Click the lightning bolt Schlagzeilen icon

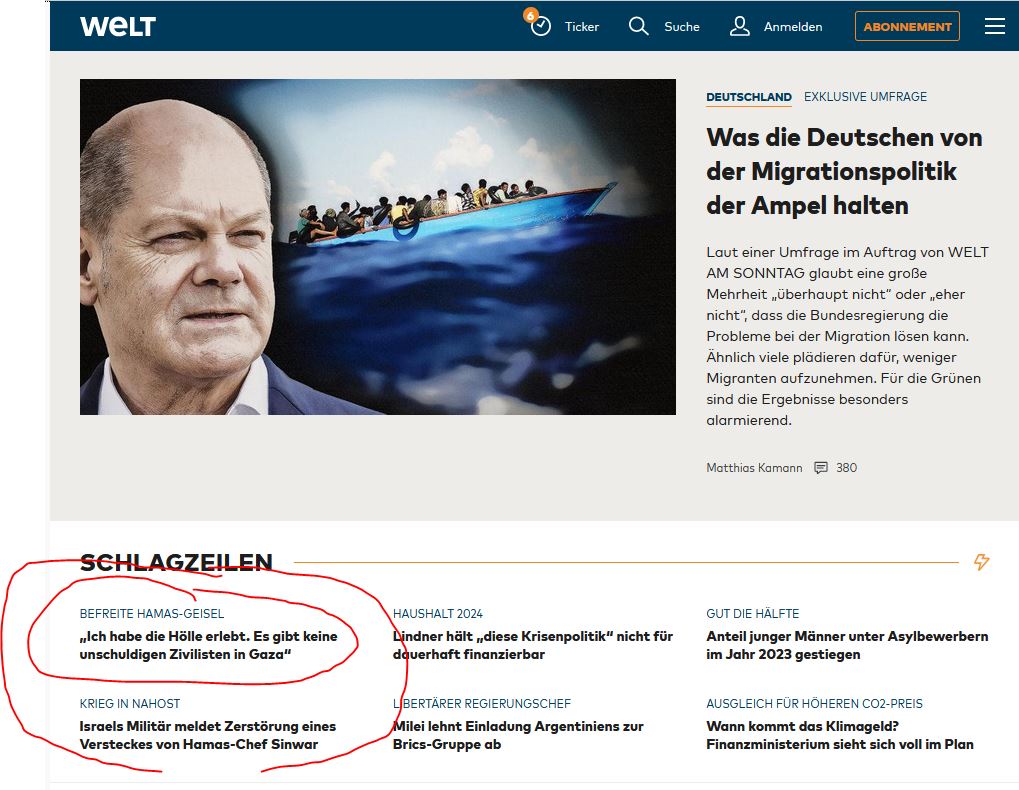(x=981, y=562)
